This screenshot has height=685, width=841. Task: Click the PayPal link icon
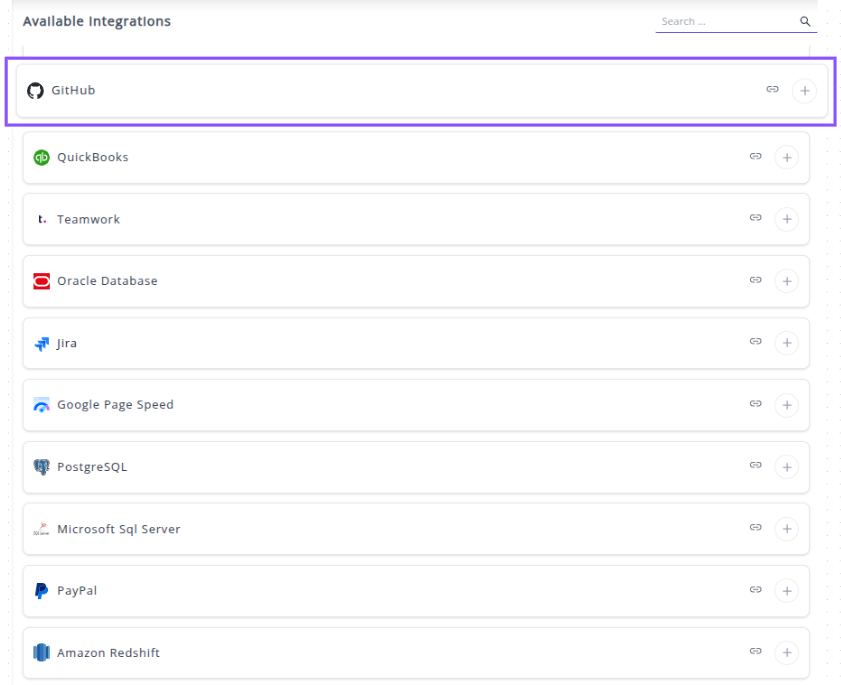click(755, 591)
